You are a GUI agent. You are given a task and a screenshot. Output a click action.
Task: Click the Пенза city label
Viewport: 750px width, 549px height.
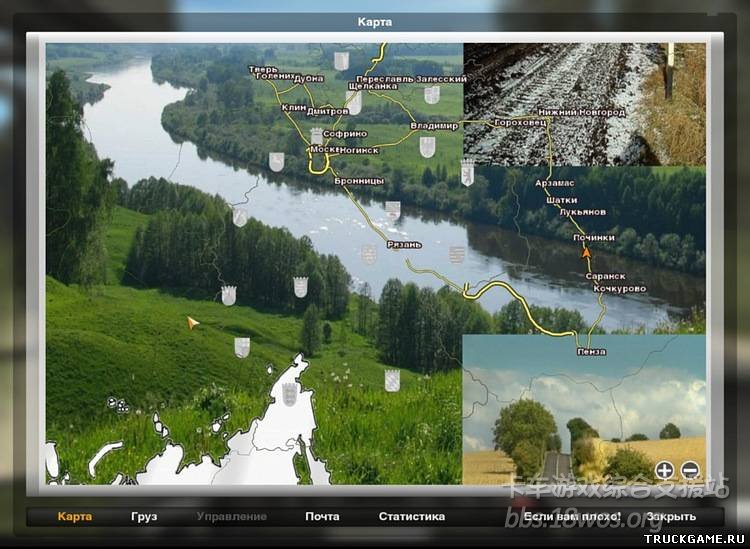592,351
